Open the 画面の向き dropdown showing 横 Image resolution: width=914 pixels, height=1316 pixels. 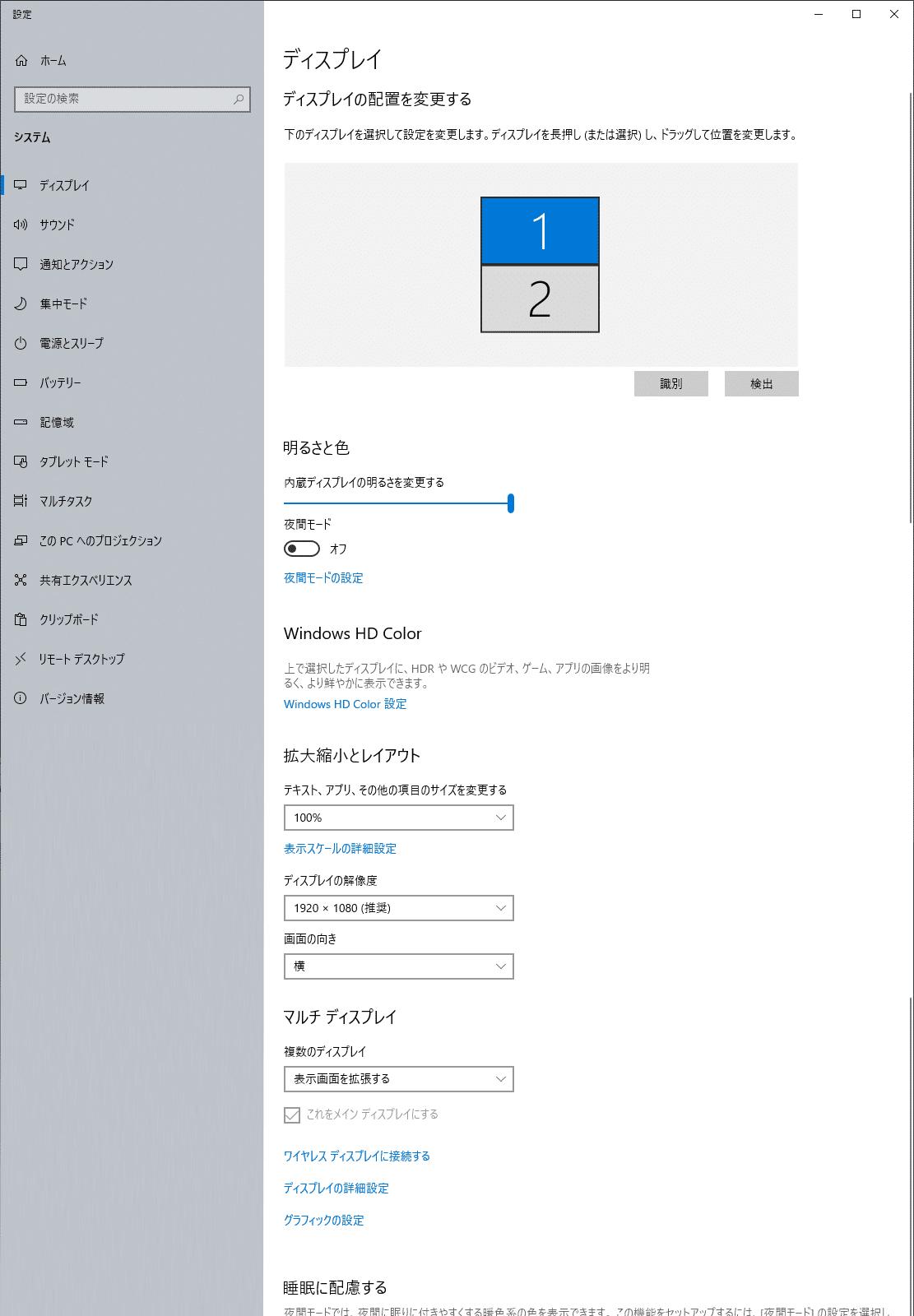click(399, 966)
